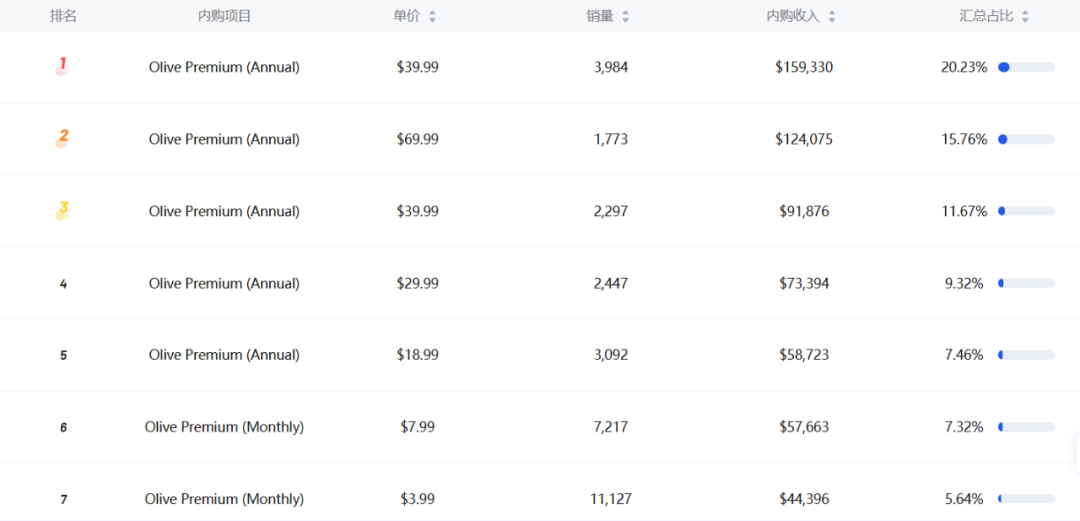Click the yellow rank 3 medal icon

coord(62,210)
